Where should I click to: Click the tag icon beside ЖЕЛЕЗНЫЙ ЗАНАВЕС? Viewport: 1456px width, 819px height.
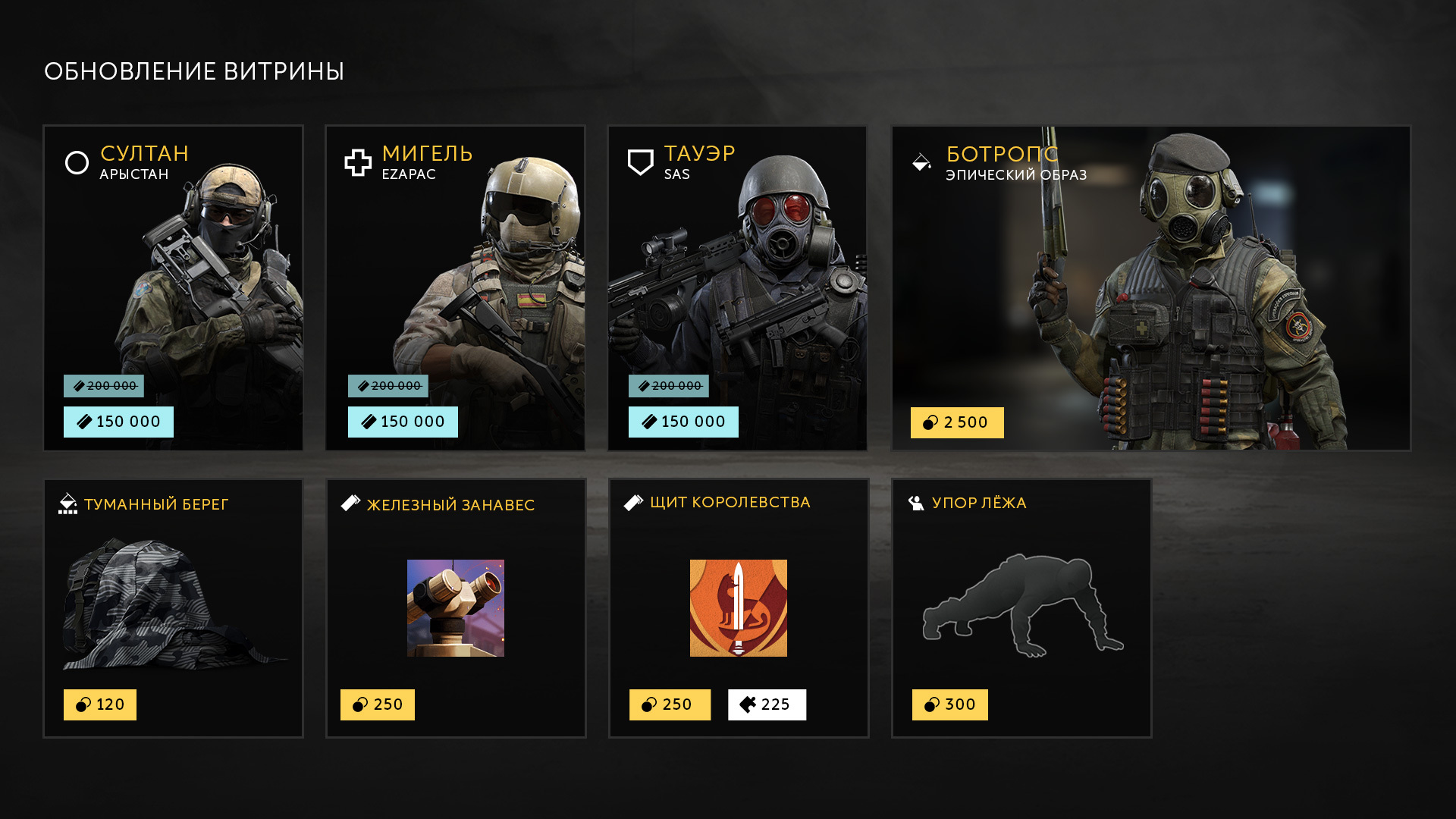click(350, 503)
